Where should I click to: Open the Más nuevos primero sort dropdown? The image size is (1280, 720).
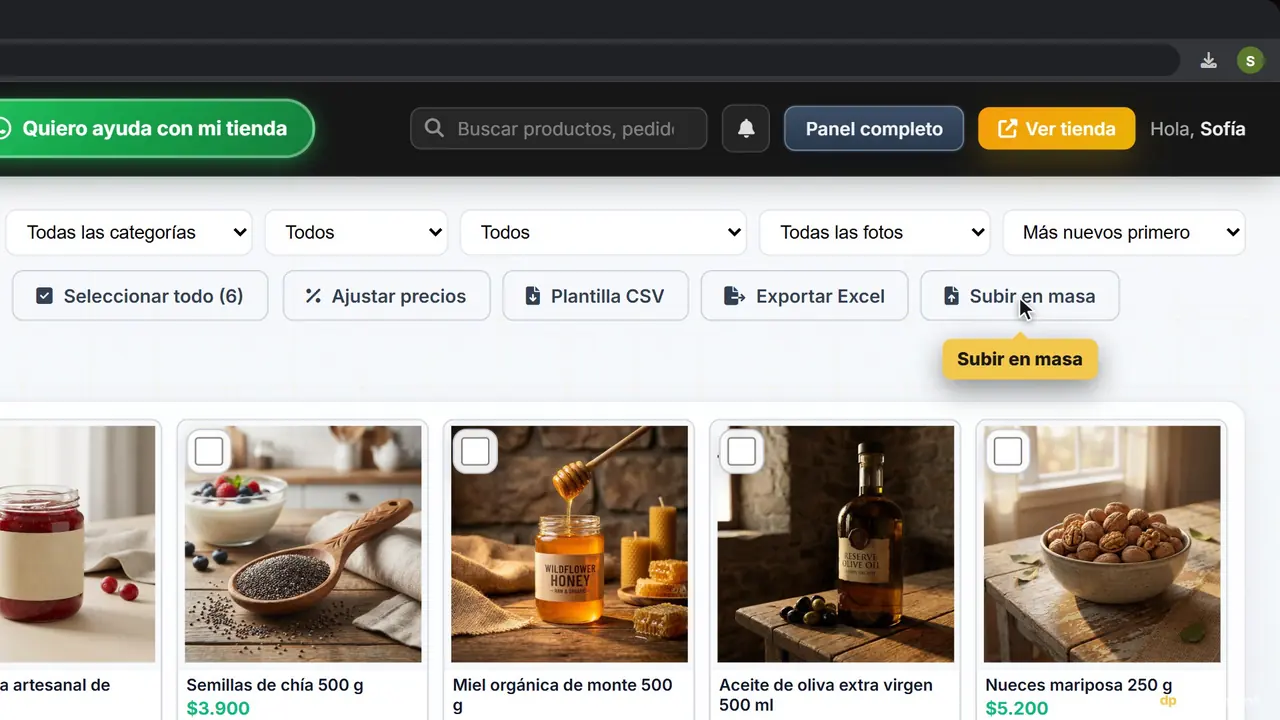pyautogui.click(x=1124, y=232)
